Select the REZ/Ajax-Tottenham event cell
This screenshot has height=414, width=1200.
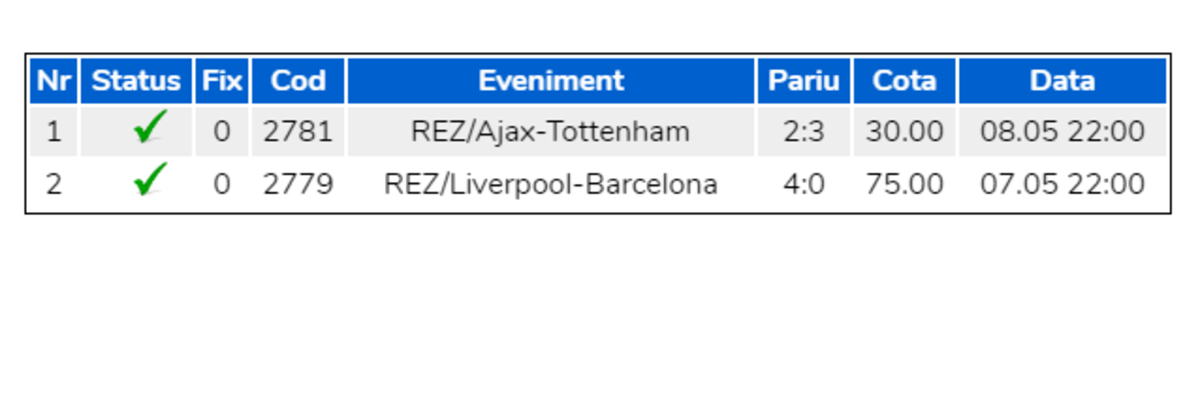tap(550, 132)
